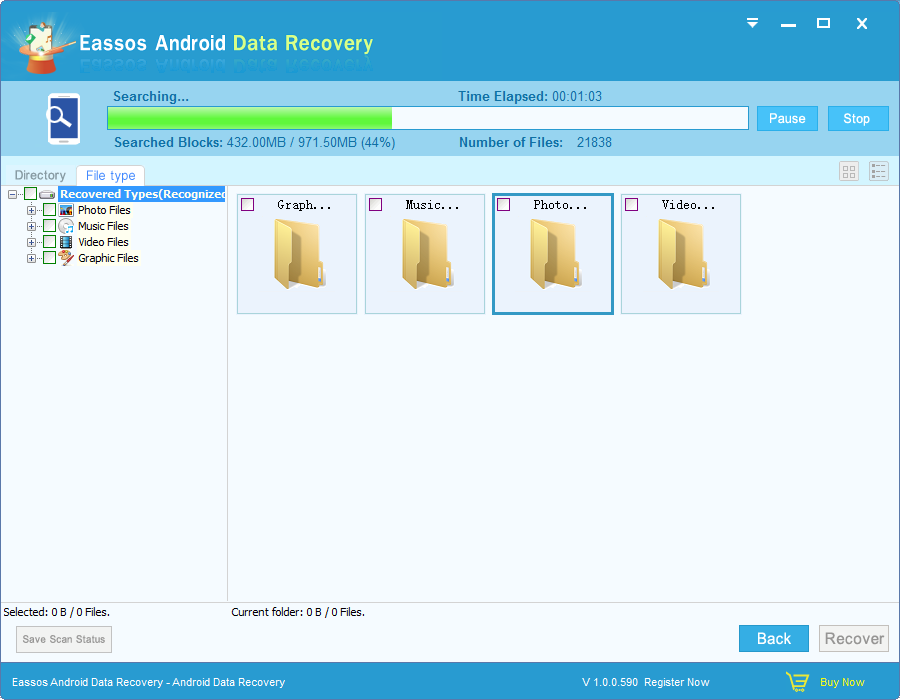Close the Eassos window
This screenshot has height=700, width=900.
[862, 24]
